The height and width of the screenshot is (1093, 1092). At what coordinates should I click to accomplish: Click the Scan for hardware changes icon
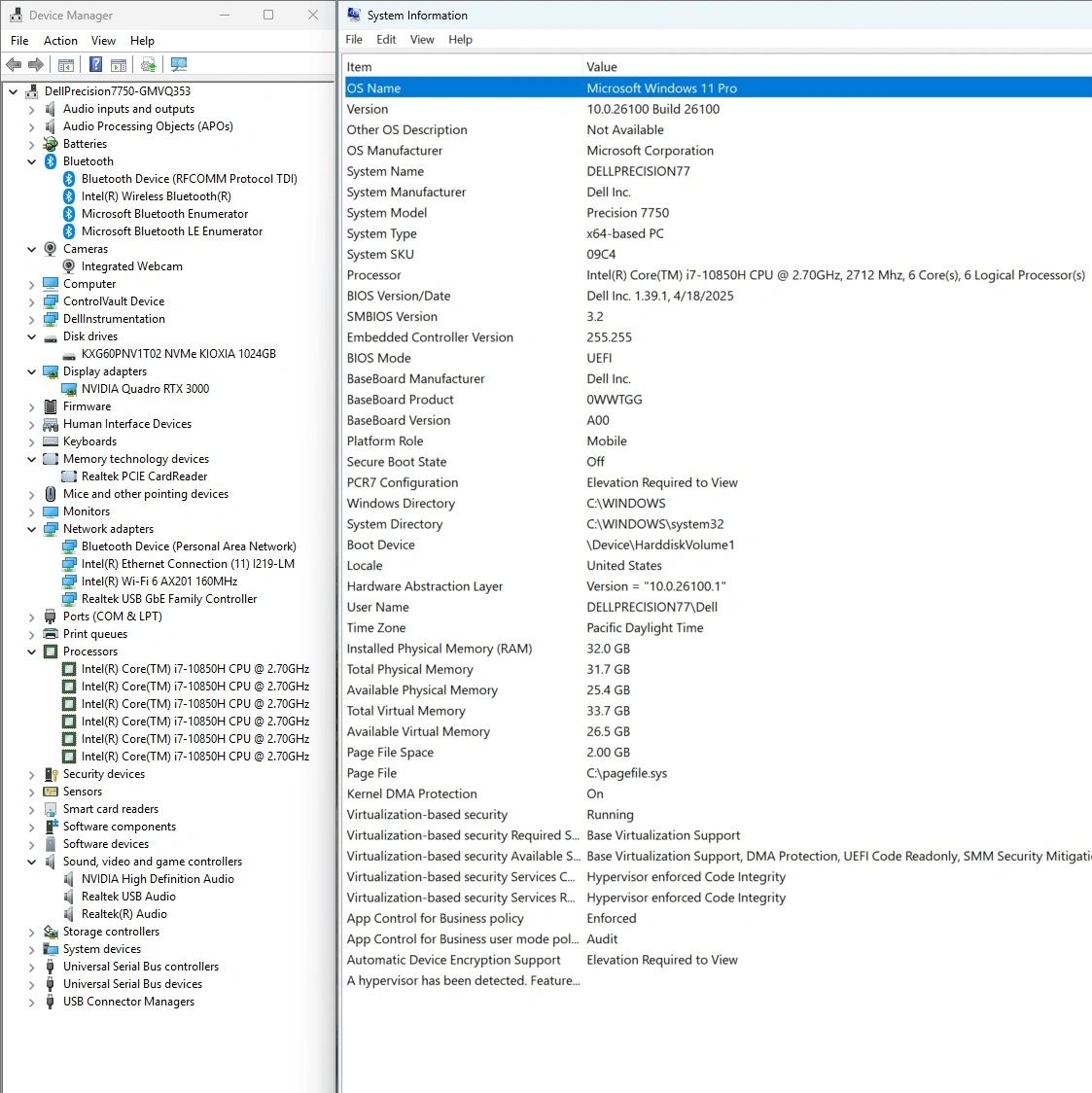click(x=179, y=65)
